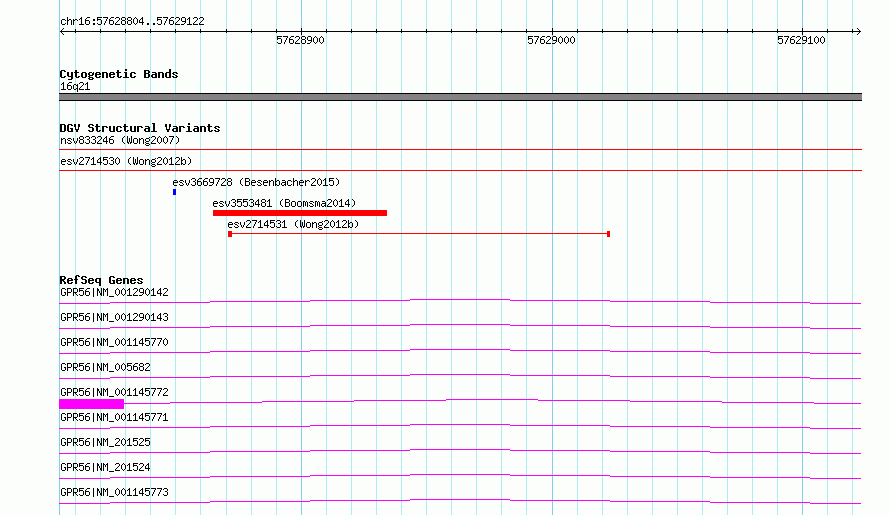Click the chr16:57628804..57629122 region label

(132, 21)
